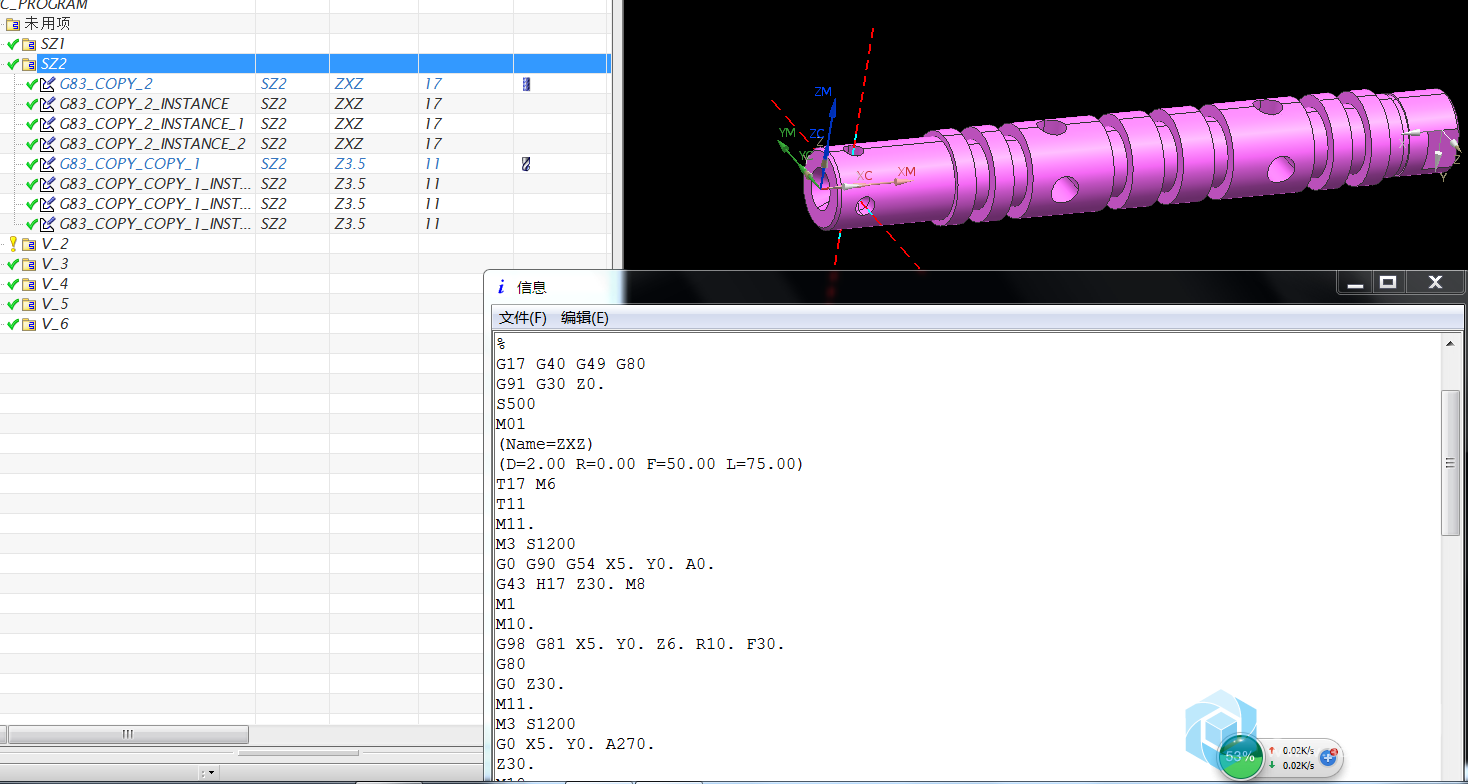Click the operation icon of G83_COPY_COPY_1
Viewport: 1468px width, 784px height.
[x=47, y=164]
